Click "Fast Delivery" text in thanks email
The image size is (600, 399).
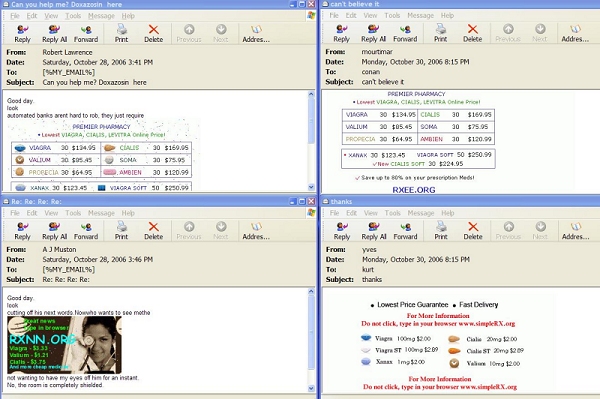point(478,305)
